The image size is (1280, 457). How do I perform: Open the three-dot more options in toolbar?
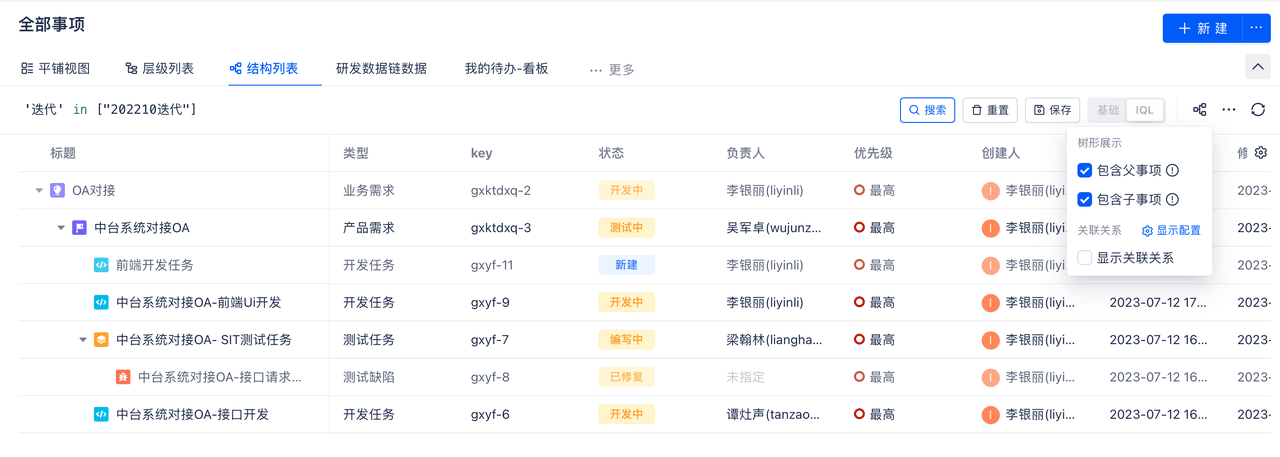pyautogui.click(x=1229, y=110)
